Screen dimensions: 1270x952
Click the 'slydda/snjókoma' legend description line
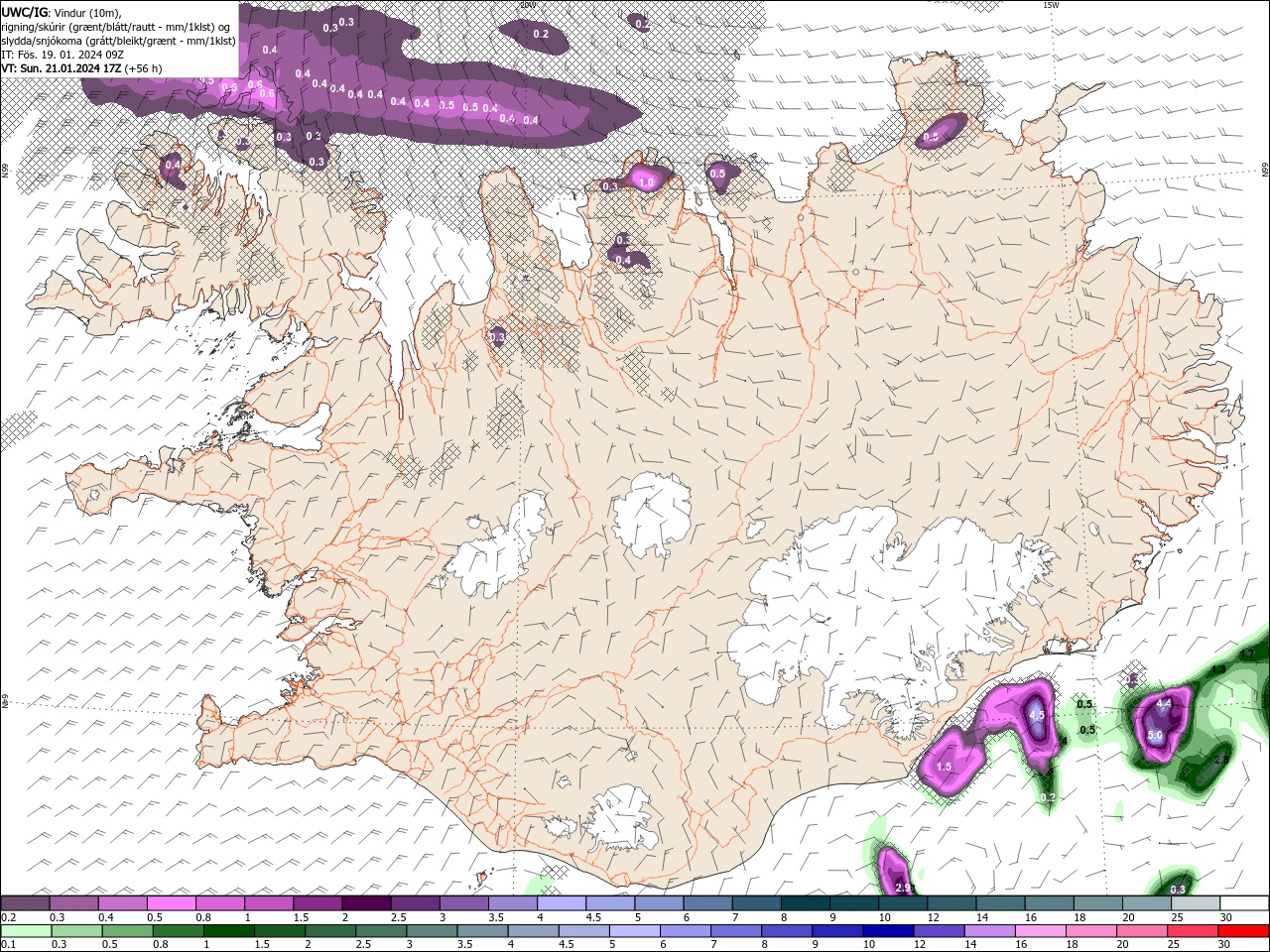118,41
